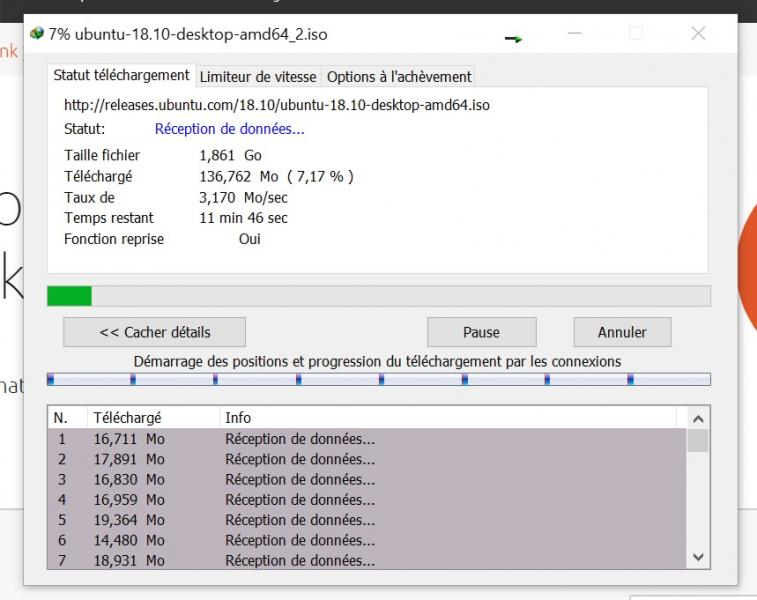Open the Options à l'achèvement tab
Viewport: 757px width, 600px height.
(399, 77)
